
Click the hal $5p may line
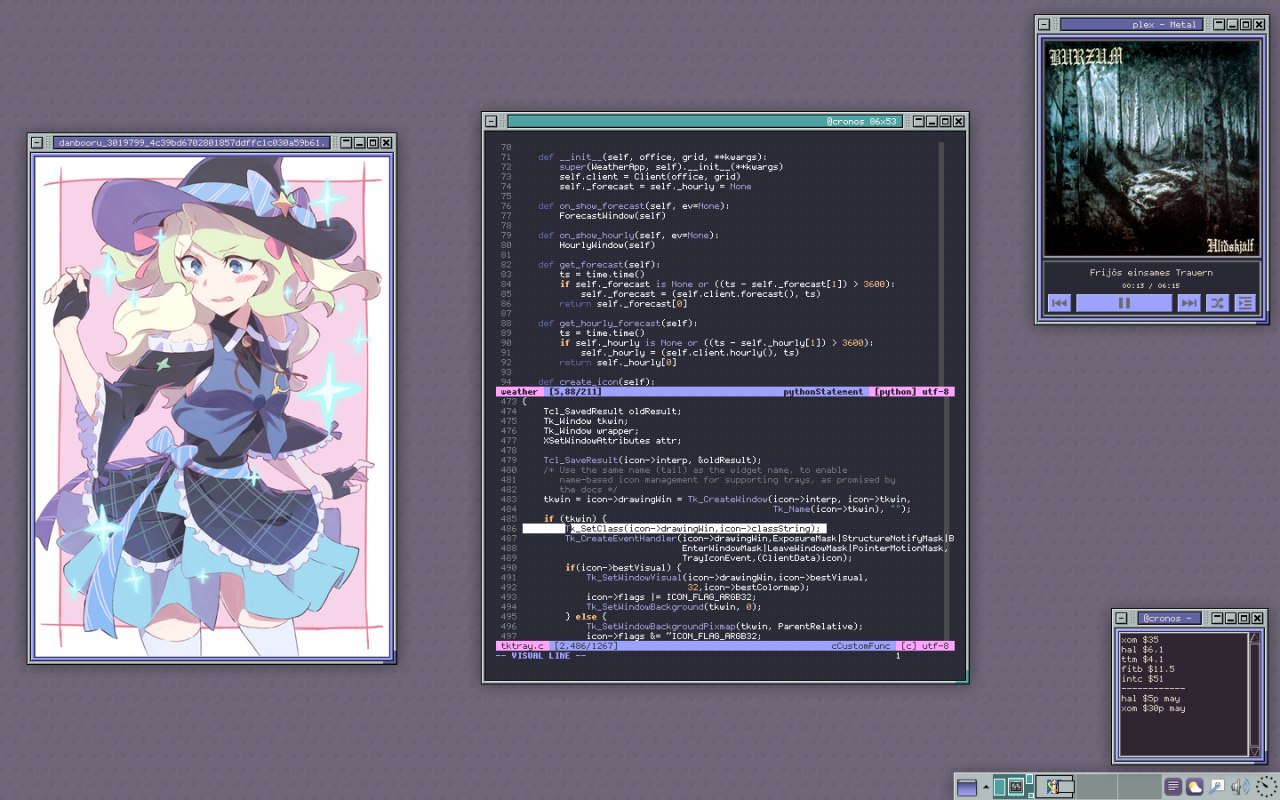(1151, 698)
